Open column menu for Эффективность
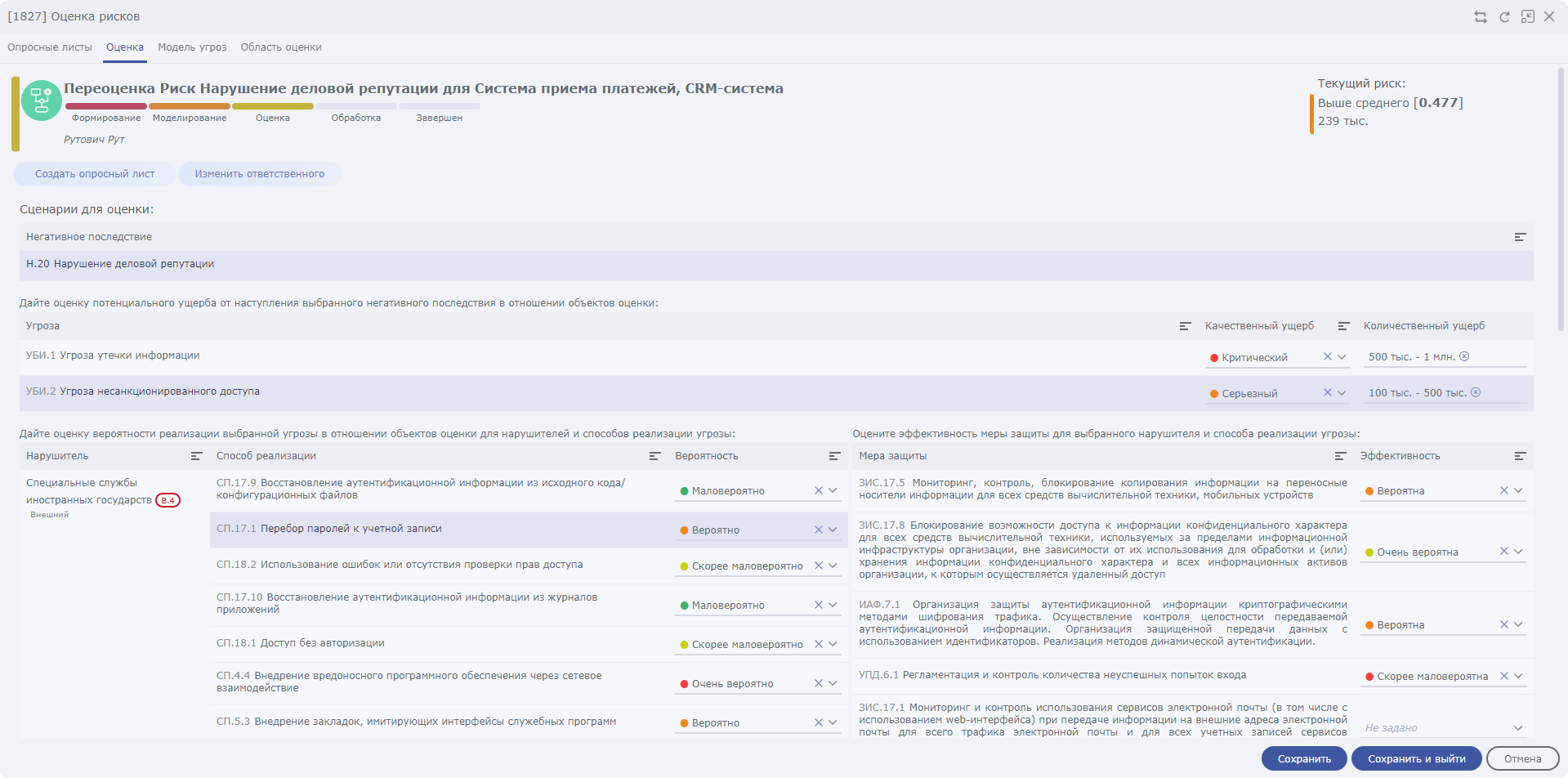 point(1520,456)
